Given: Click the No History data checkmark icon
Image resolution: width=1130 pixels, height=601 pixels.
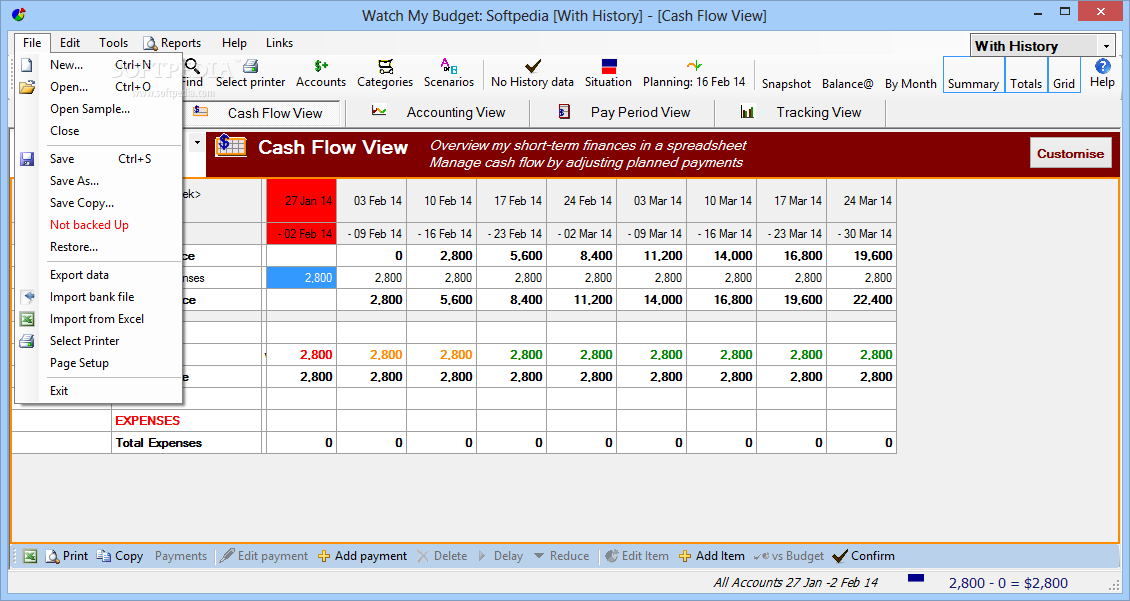Looking at the screenshot, I should click(x=533, y=66).
